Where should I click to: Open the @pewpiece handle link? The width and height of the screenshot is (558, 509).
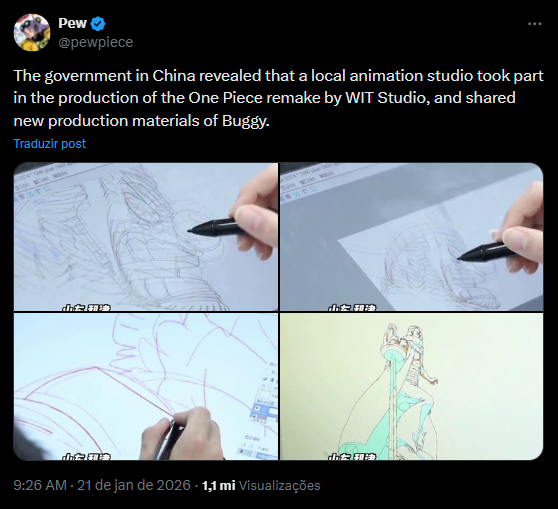(96, 42)
